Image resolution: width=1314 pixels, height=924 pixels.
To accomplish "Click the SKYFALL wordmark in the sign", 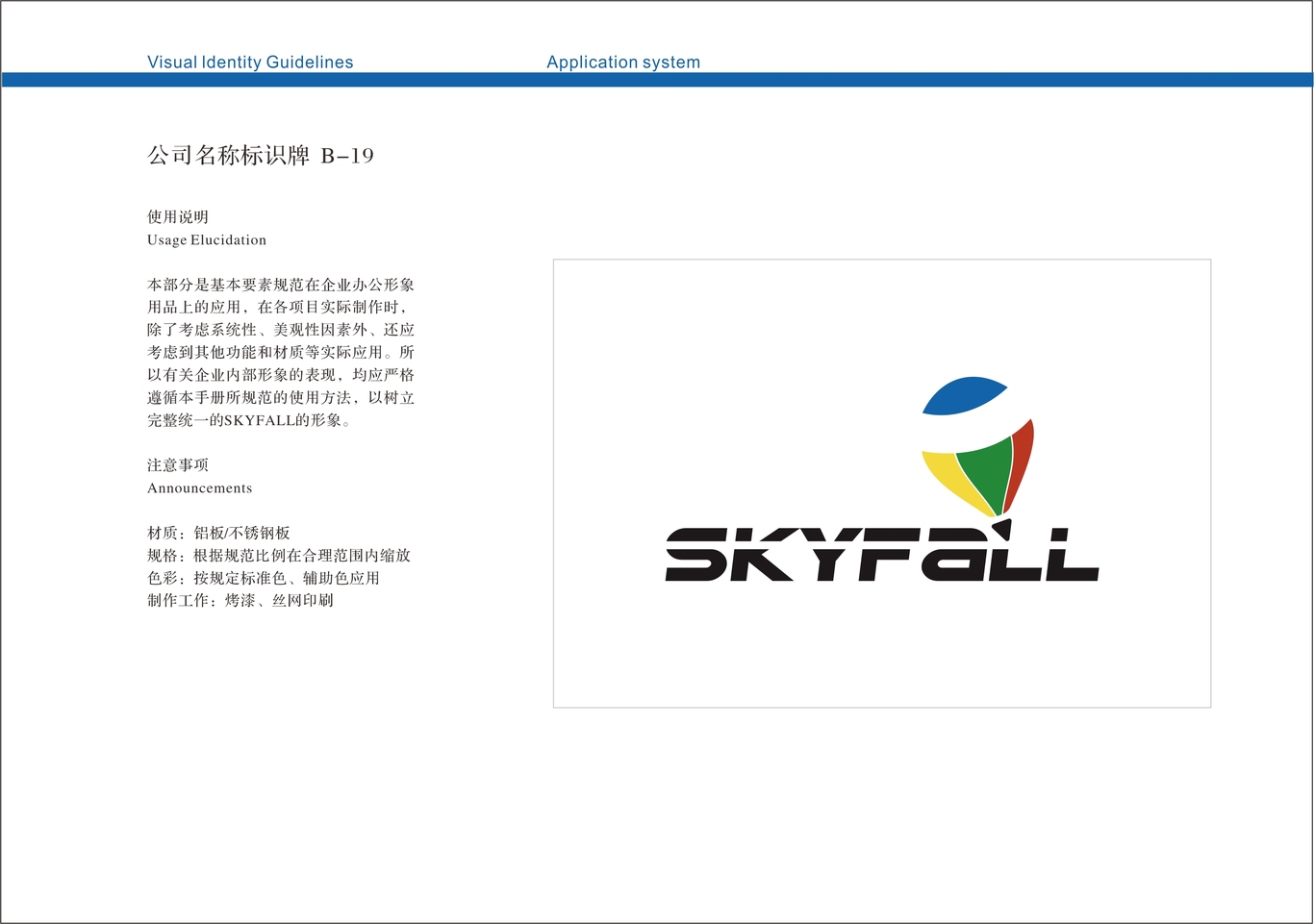I will pyautogui.click(x=882, y=552).
